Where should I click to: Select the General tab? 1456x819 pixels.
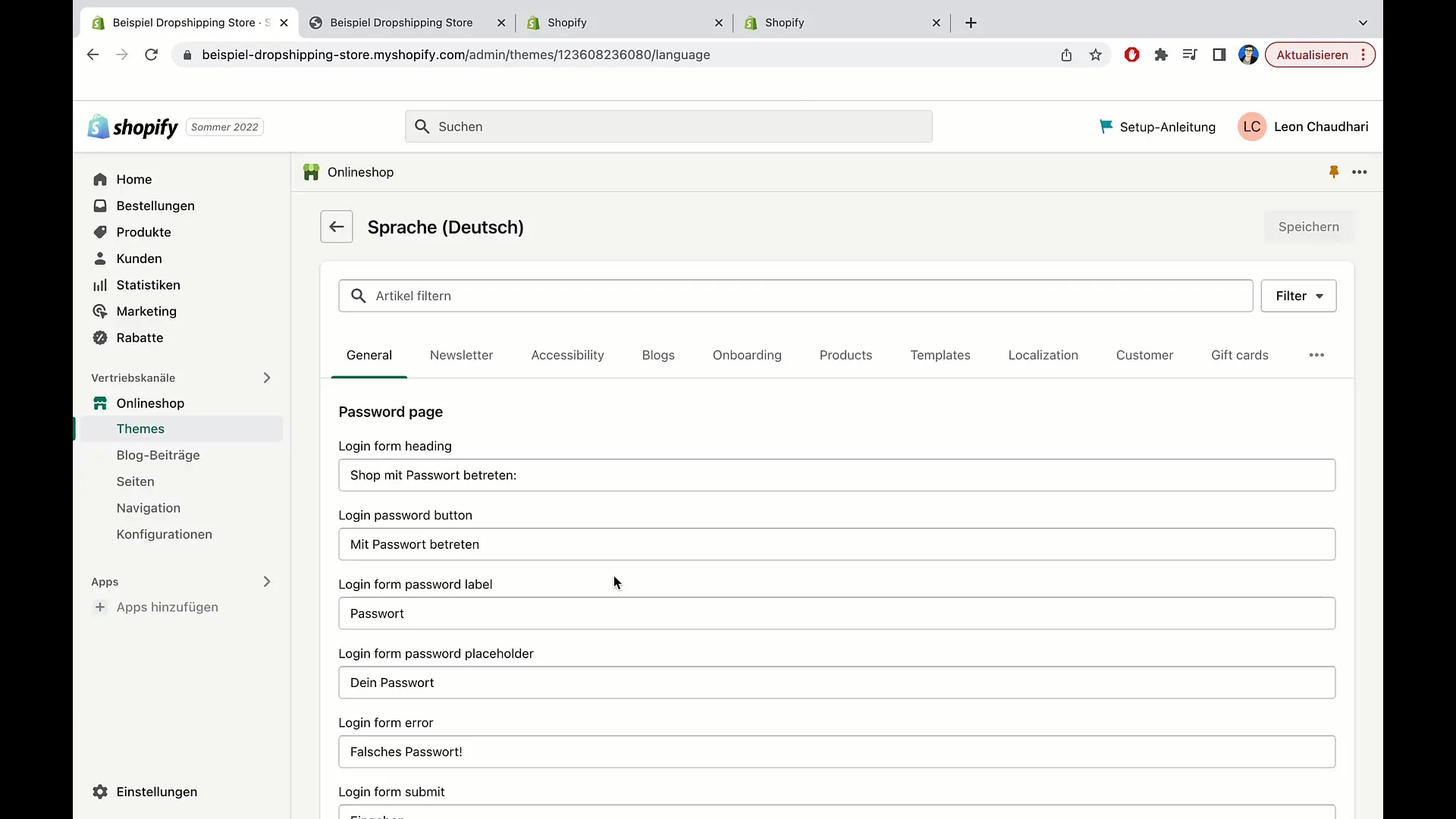click(369, 355)
